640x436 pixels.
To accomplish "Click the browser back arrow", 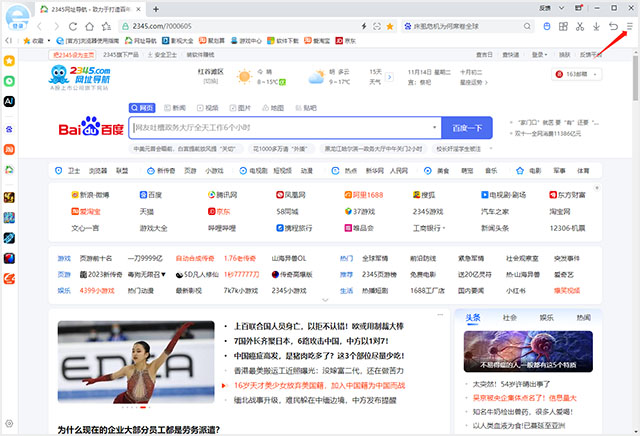I will coord(40,27).
